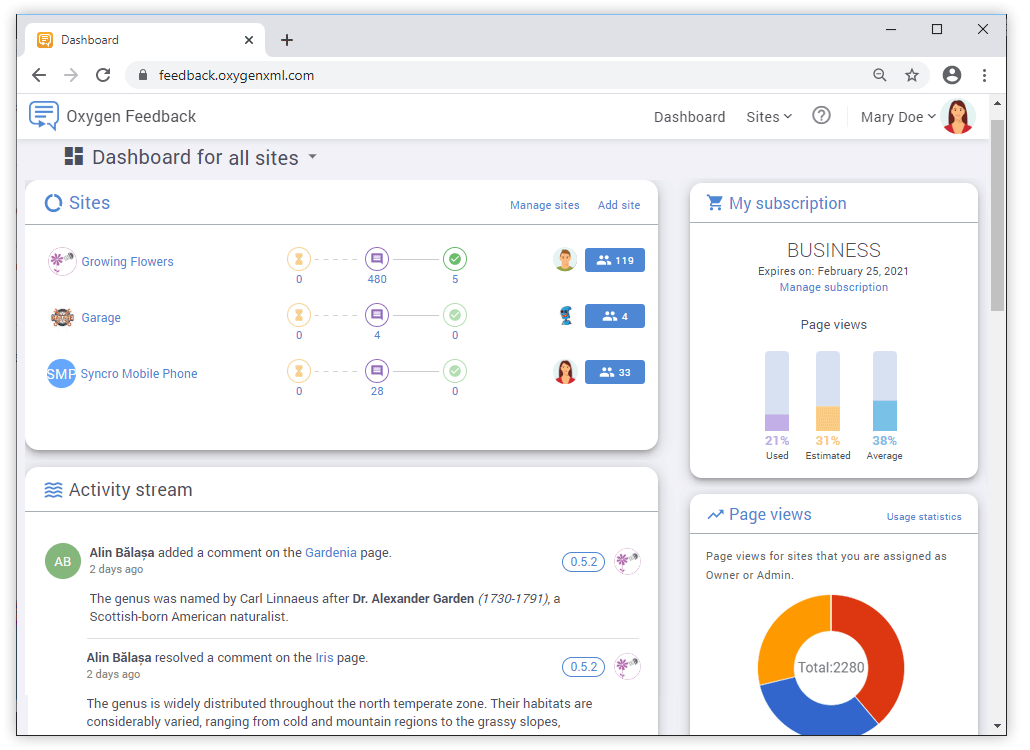Open the Mary Doe user menu

tap(898, 117)
